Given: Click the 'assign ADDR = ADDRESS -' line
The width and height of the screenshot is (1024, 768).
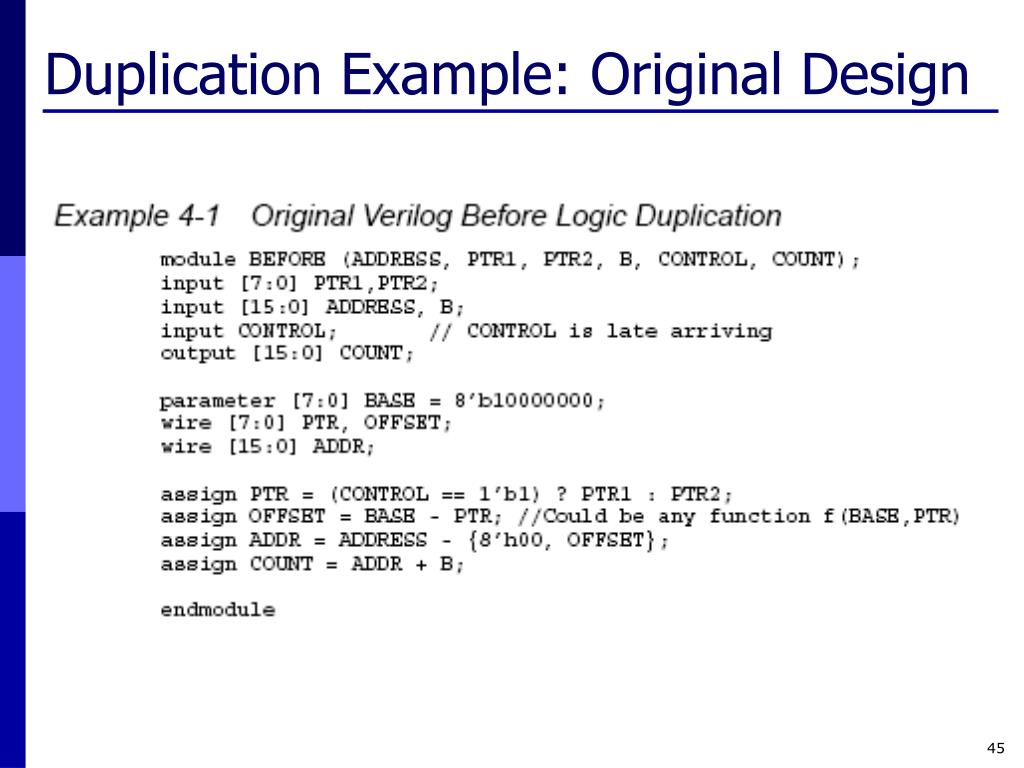Looking at the screenshot, I should pos(414,541).
